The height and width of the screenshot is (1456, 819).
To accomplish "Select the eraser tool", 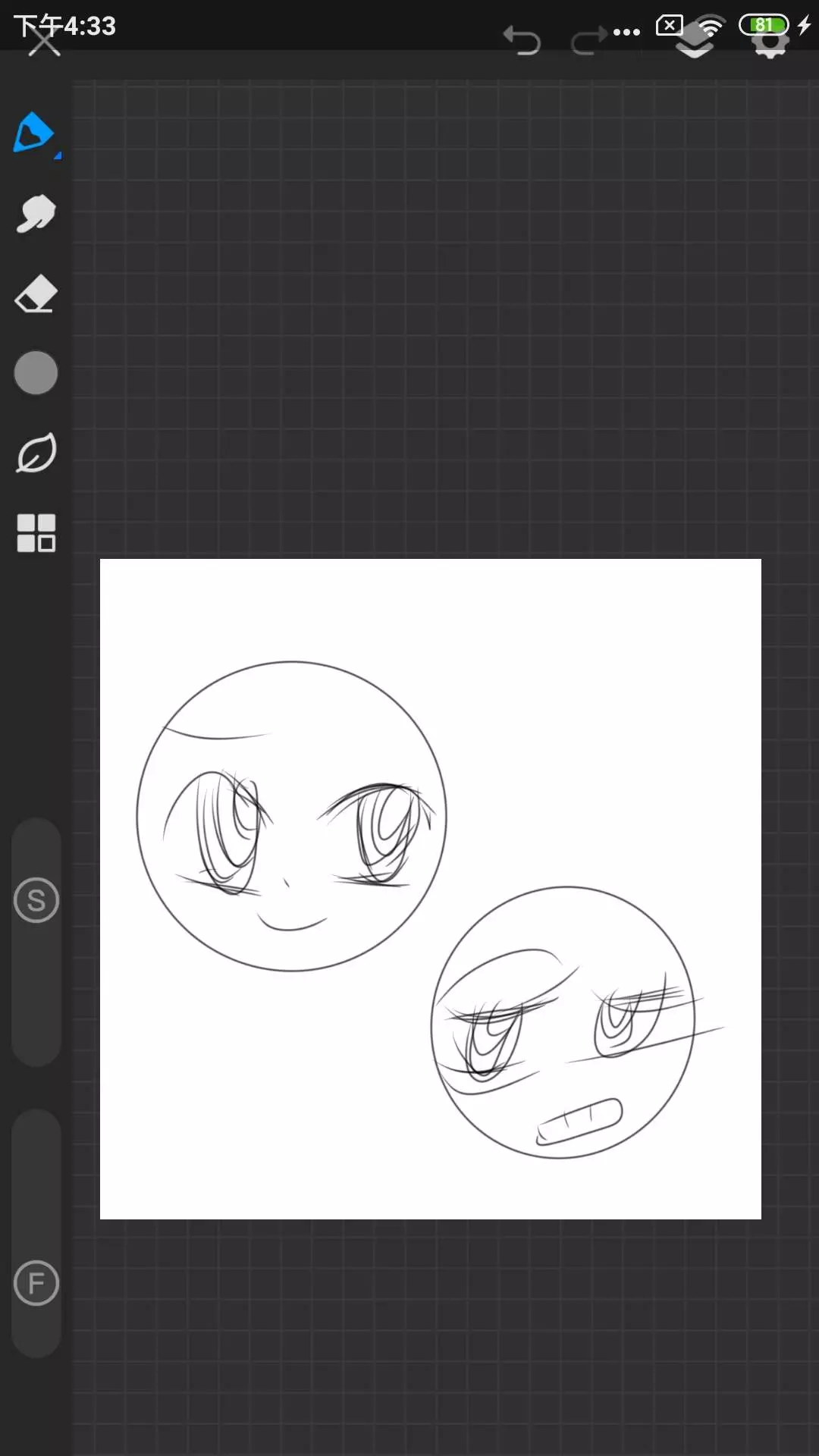I will [36, 293].
